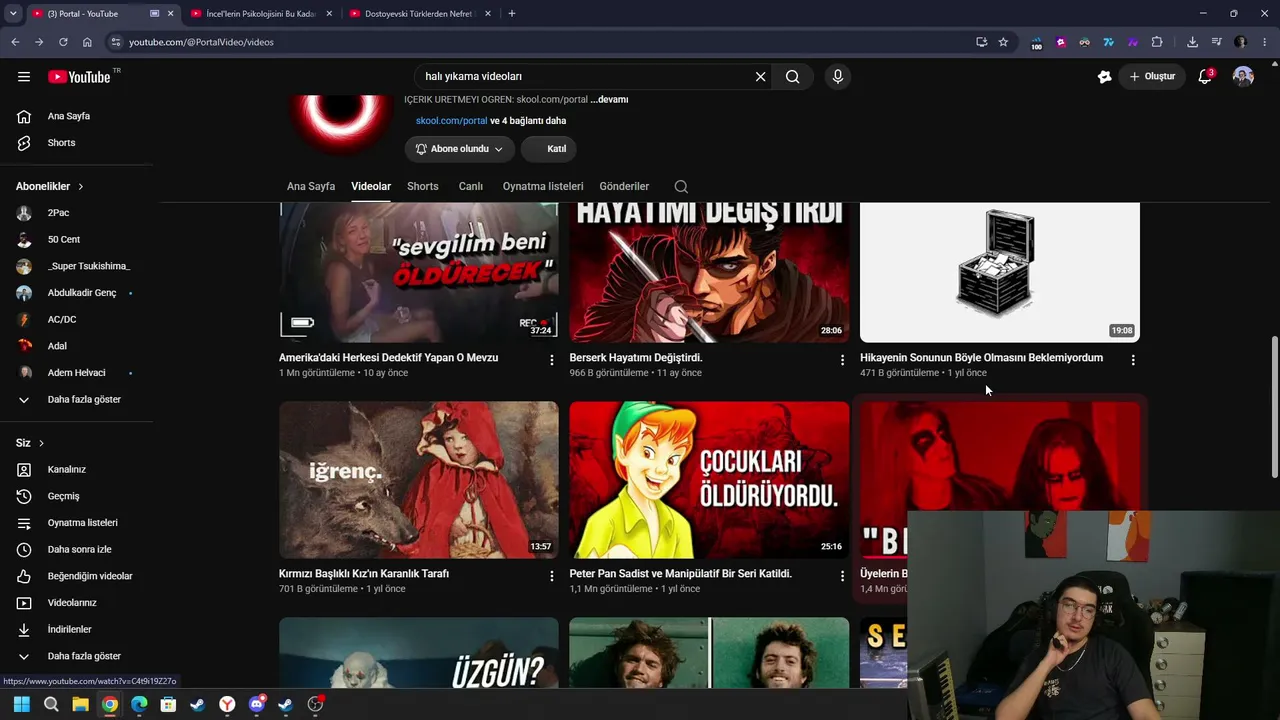1280x720 pixels.
Task: Select the channel's Videolar tab
Action: 371,186
